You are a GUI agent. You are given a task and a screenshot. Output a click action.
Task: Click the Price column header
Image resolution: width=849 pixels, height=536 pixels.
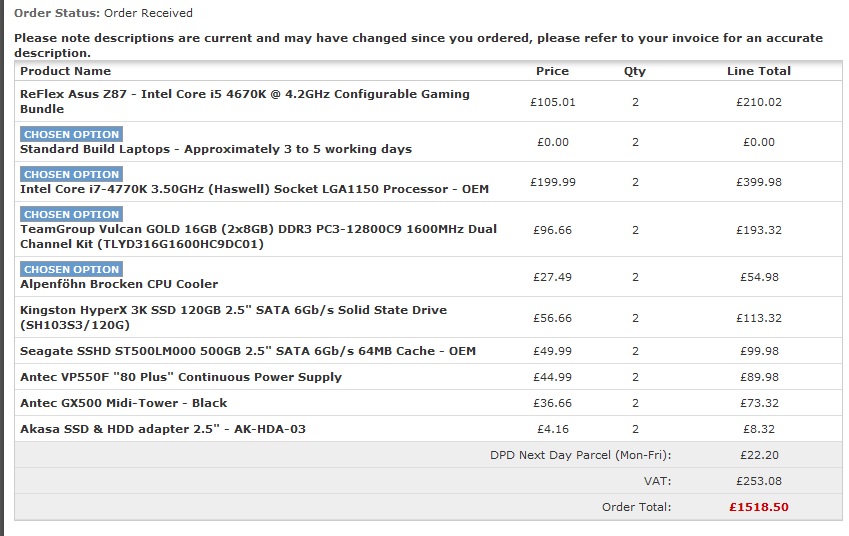point(552,71)
